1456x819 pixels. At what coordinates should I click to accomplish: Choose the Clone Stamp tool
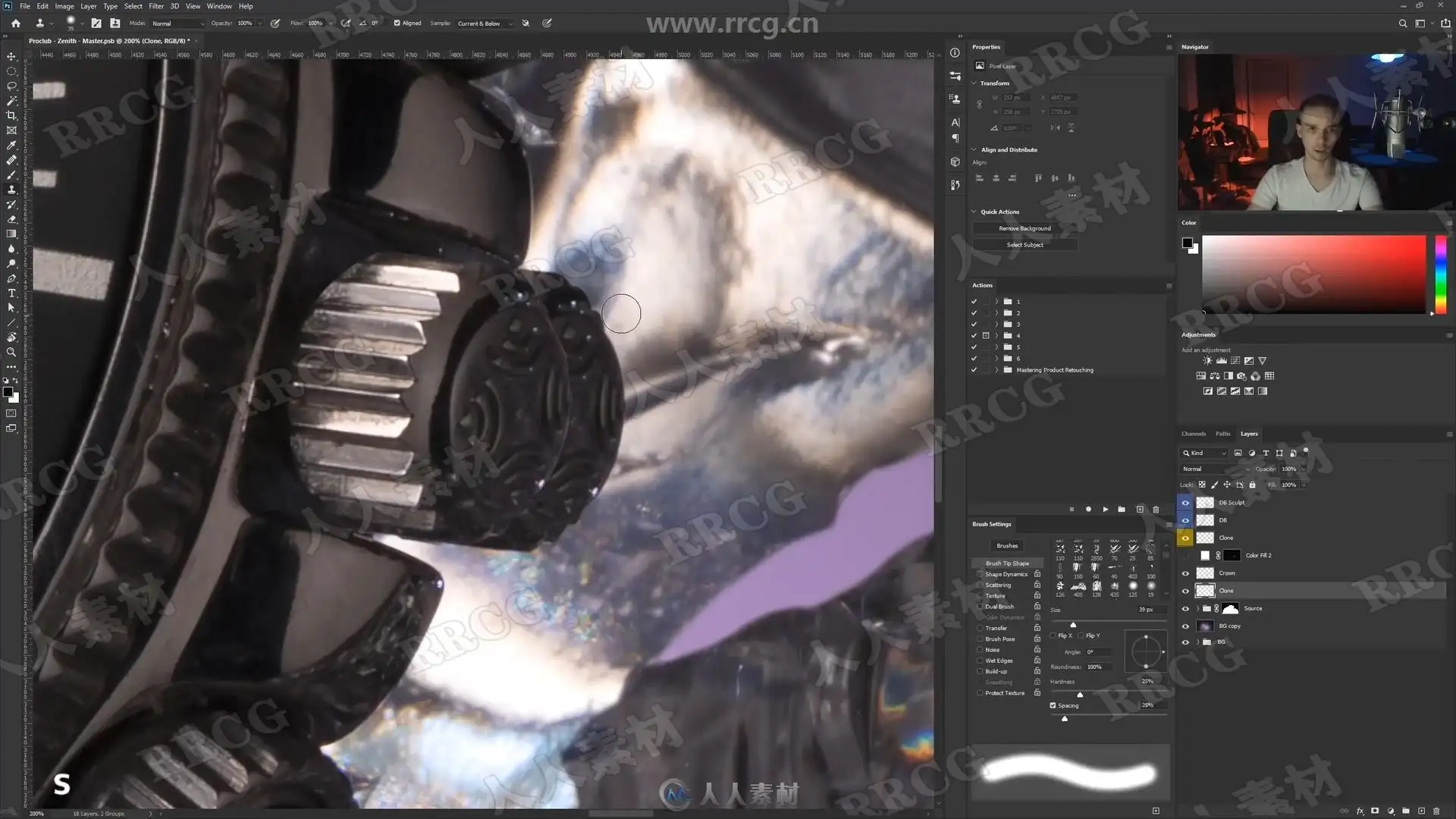[11, 190]
